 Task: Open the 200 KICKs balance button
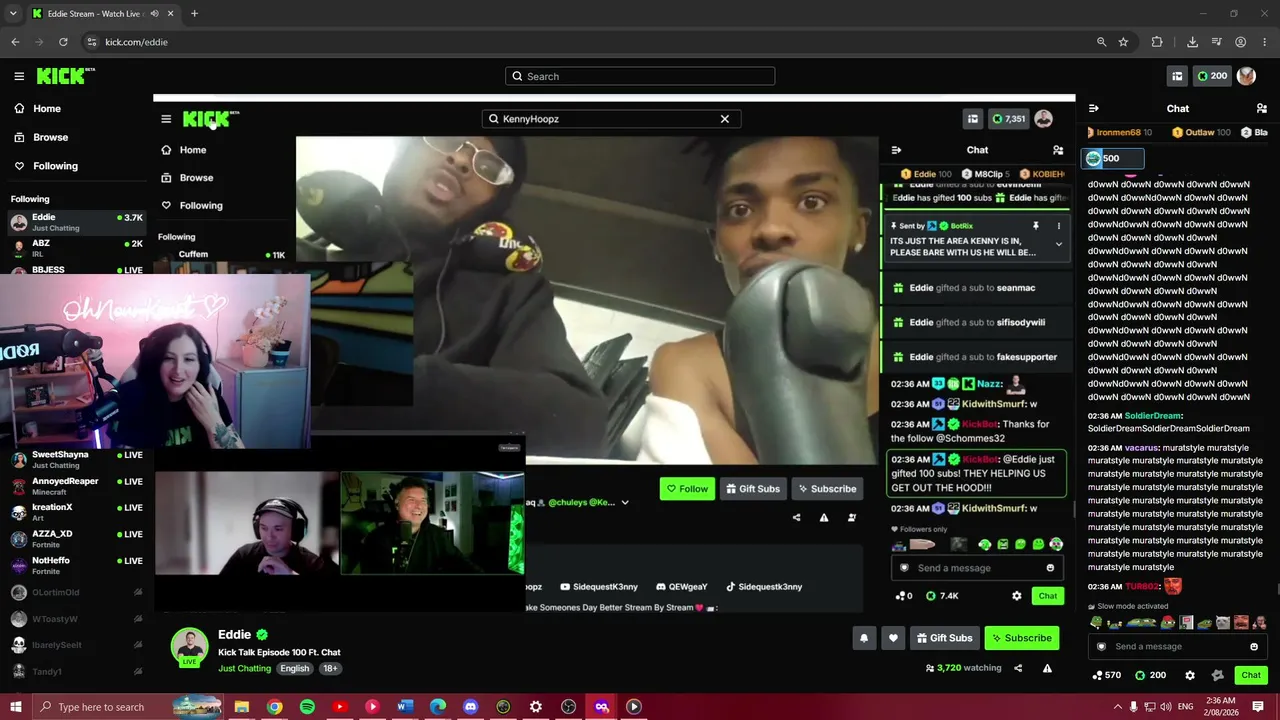coord(1212,76)
